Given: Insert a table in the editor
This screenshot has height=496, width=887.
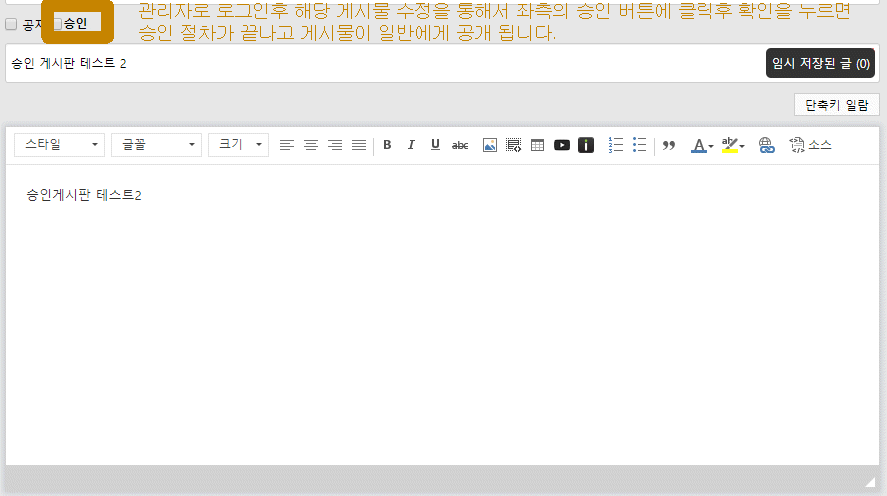Looking at the screenshot, I should 538,145.
